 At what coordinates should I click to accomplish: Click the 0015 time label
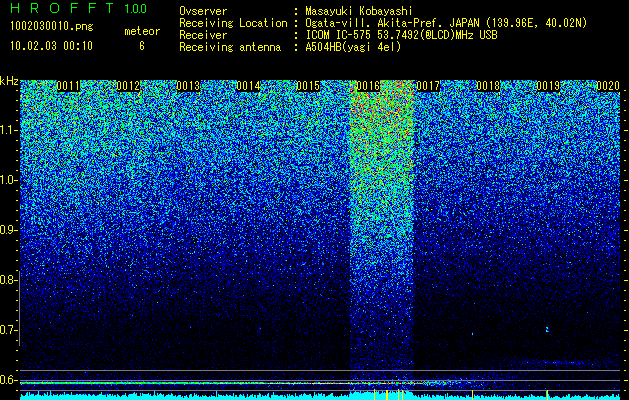(308, 86)
